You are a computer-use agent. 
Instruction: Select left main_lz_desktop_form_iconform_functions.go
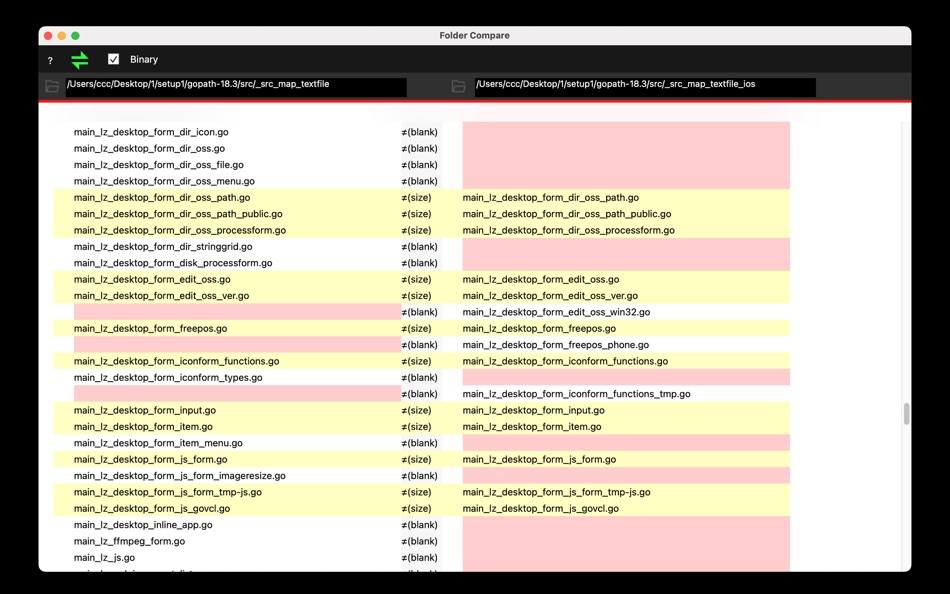click(176, 361)
